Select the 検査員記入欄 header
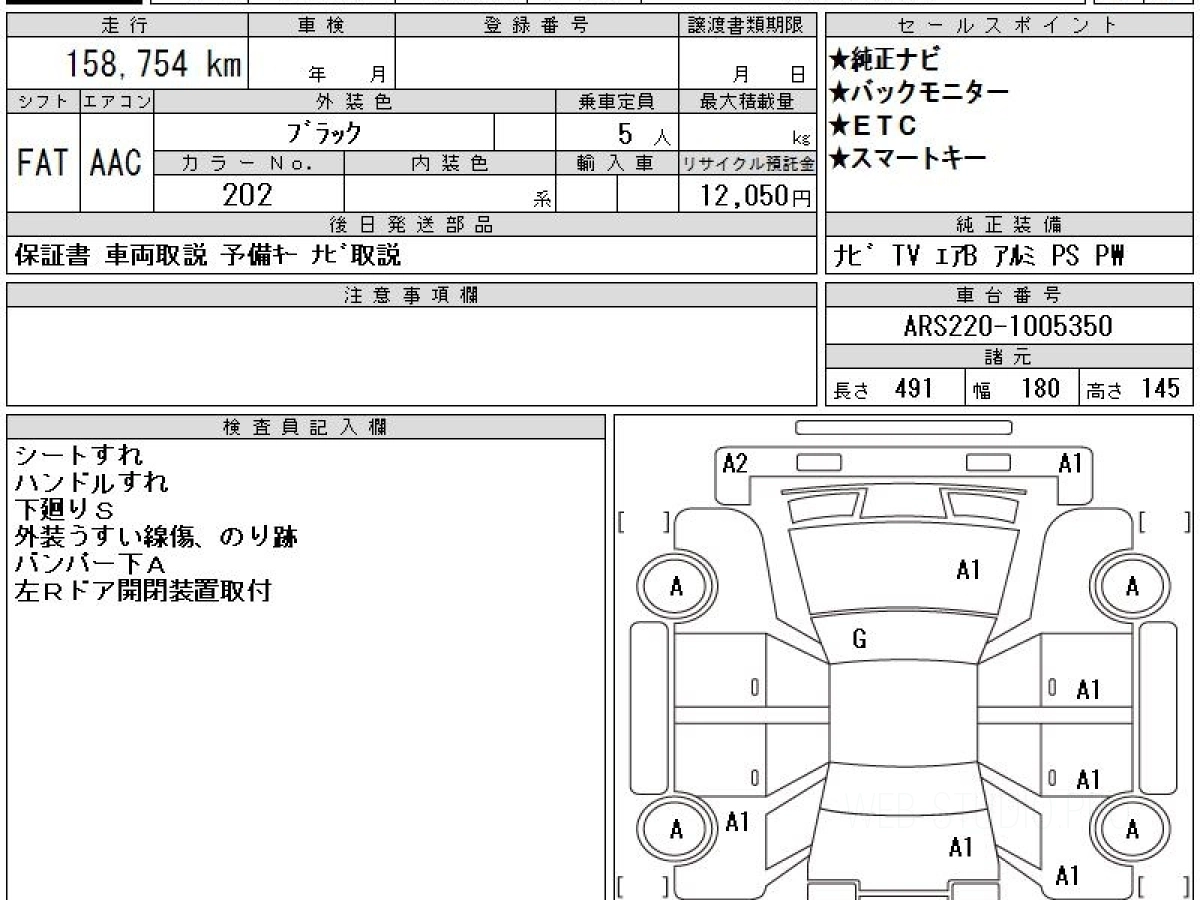The height and width of the screenshot is (900, 1200). point(306,427)
